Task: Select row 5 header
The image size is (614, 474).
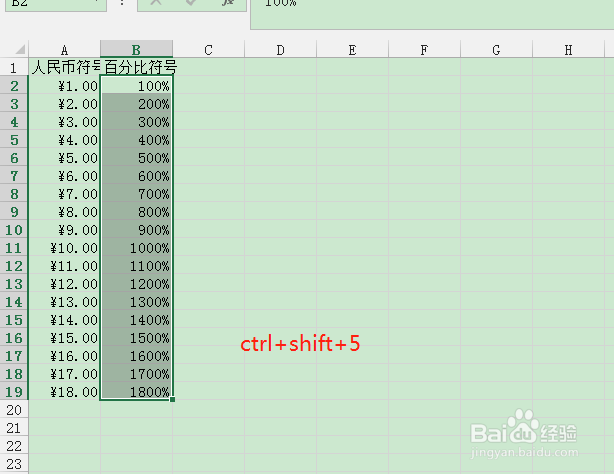Action: (14, 139)
